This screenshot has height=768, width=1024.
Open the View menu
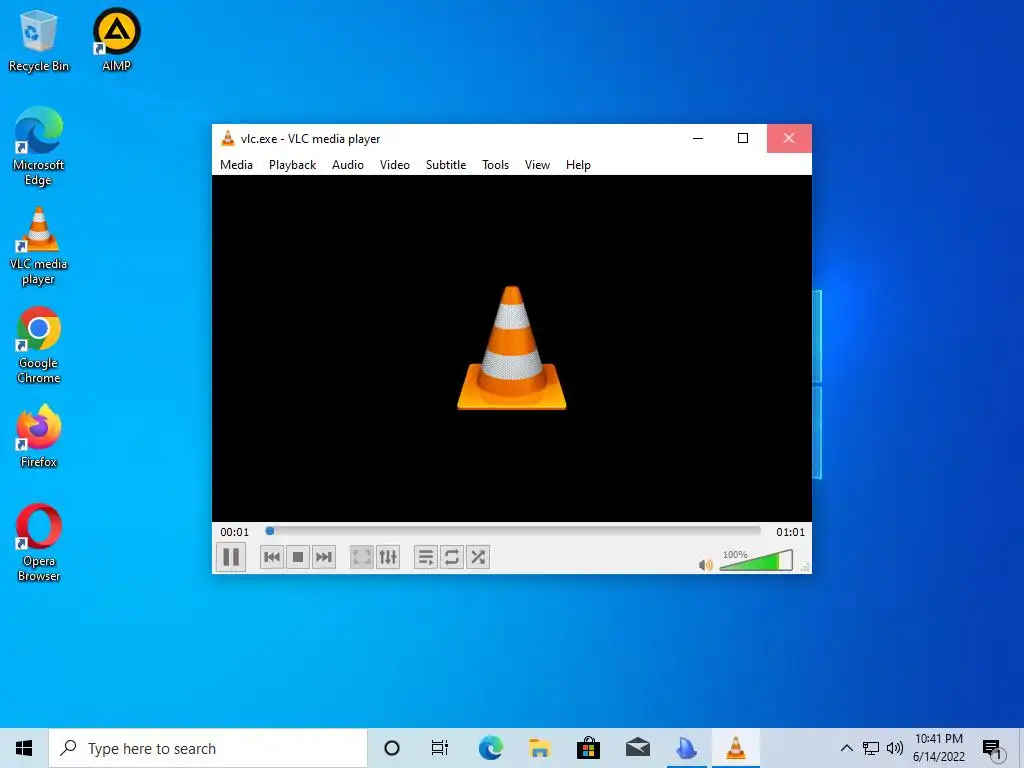point(537,165)
